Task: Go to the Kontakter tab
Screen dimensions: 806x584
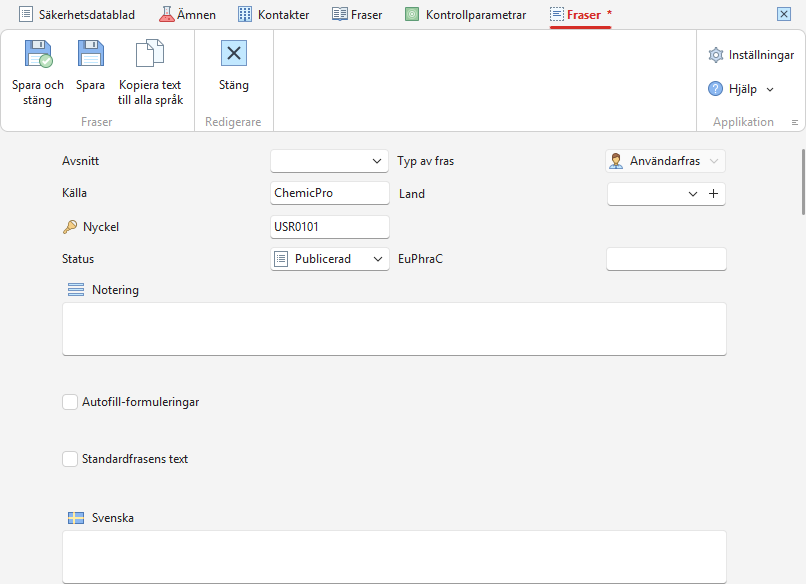Action: pyautogui.click(x=274, y=14)
